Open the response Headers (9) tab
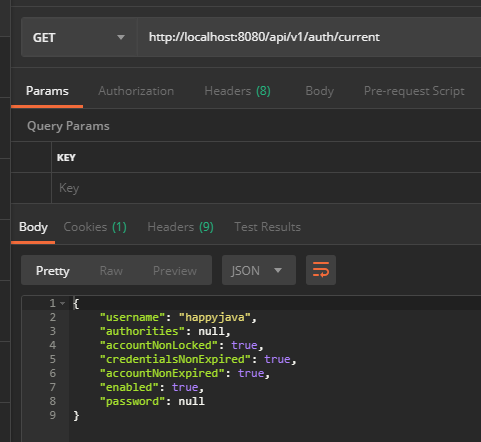Image resolution: width=481 pixels, height=442 pixels. [180, 227]
